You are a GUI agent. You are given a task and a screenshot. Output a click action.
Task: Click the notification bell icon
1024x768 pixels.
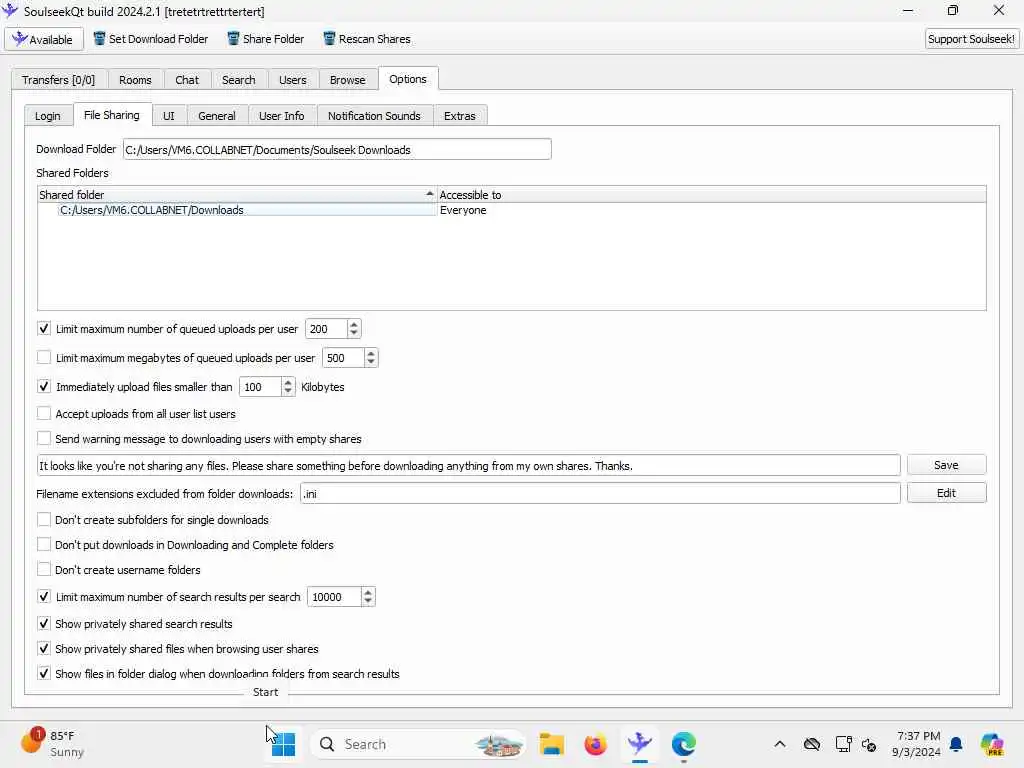pos(956,744)
